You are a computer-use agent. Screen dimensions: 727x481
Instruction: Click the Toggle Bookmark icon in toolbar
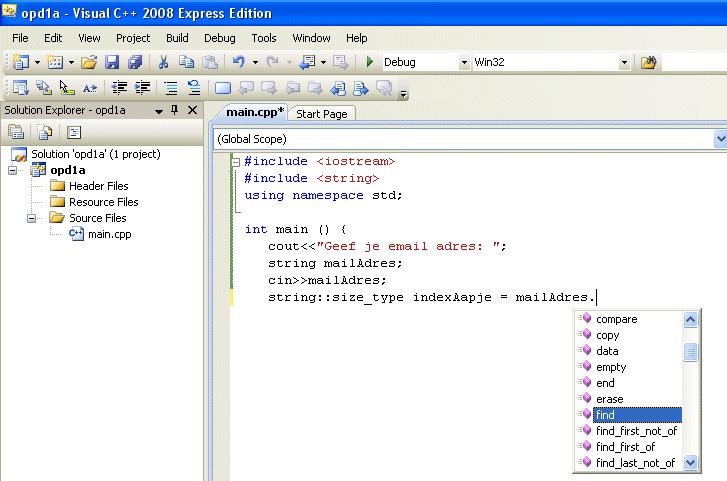pyautogui.click(x=222, y=88)
